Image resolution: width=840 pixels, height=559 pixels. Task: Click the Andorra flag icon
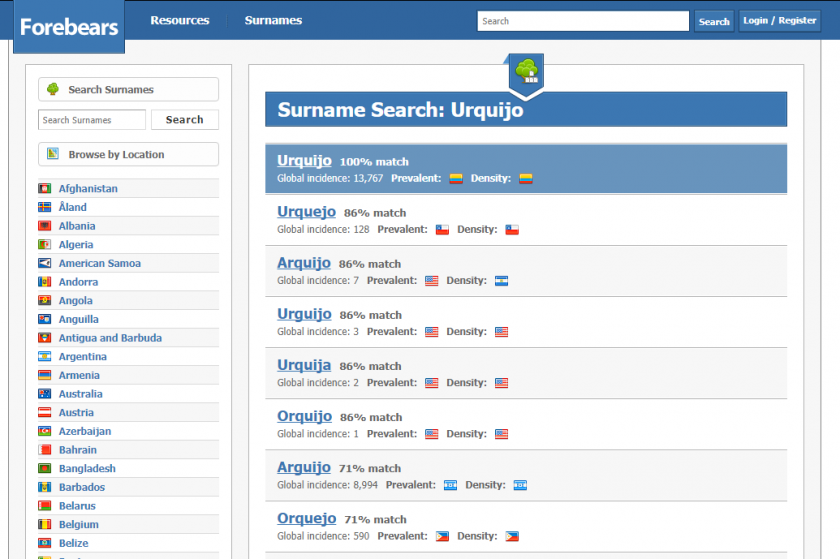click(44, 282)
